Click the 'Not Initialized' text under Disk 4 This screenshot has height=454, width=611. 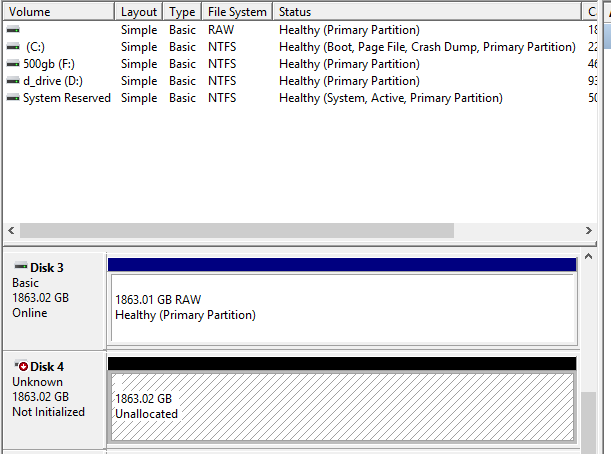[x=48, y=412]
